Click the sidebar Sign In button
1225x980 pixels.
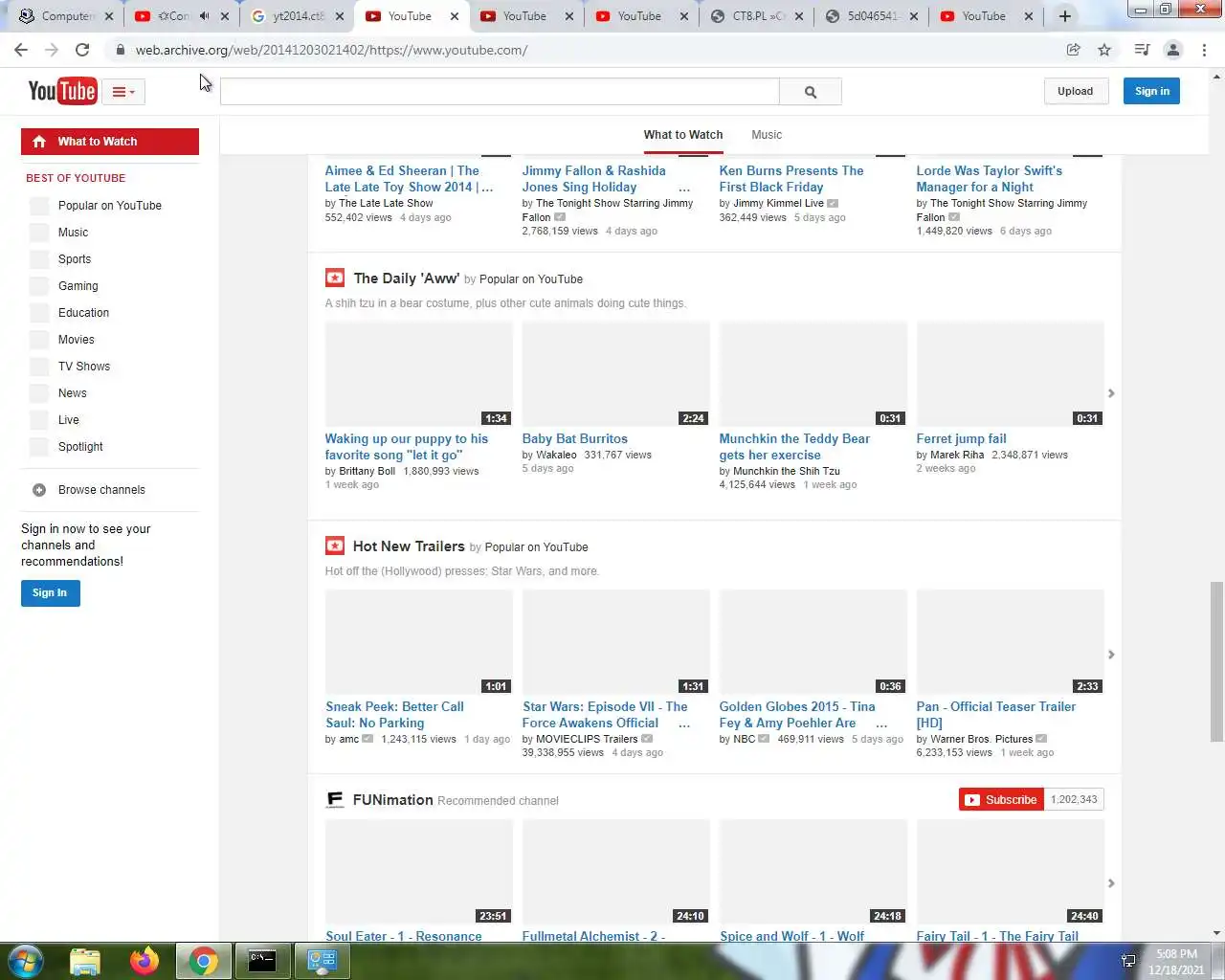click(x=50, y=593)
